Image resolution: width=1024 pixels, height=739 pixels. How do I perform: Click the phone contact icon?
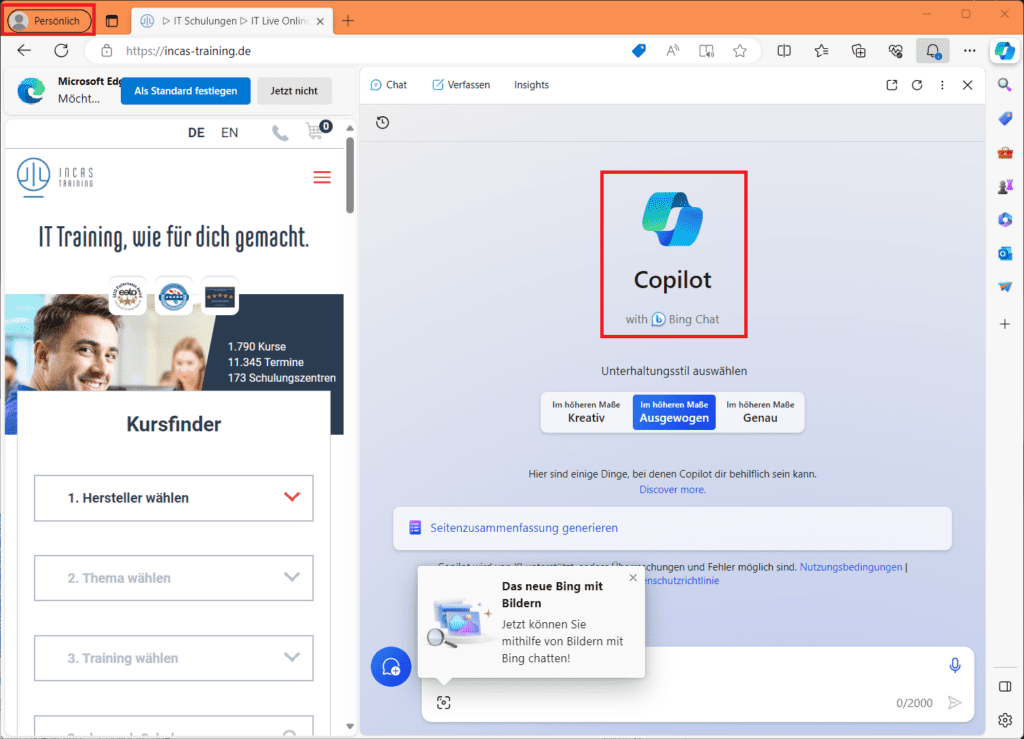280,133
